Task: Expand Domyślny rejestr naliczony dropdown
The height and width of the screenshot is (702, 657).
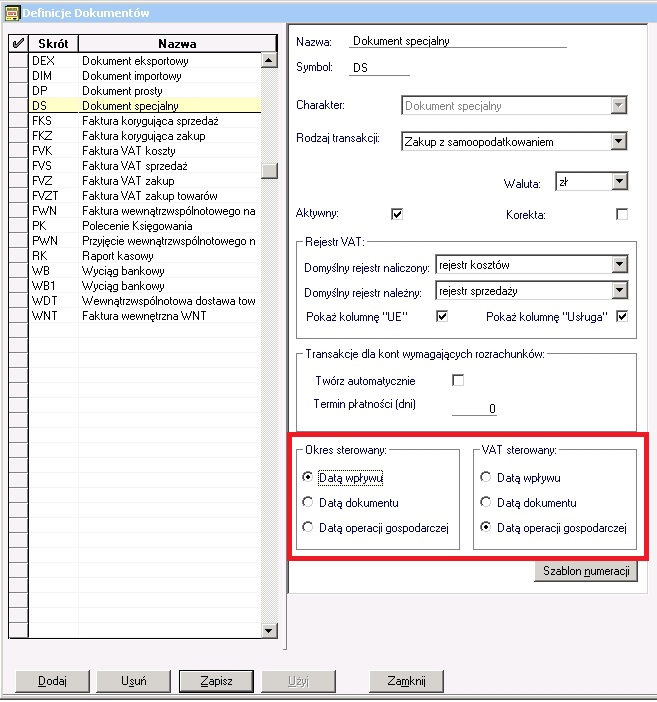Action: pyautogui.click(x=620, y=264)
